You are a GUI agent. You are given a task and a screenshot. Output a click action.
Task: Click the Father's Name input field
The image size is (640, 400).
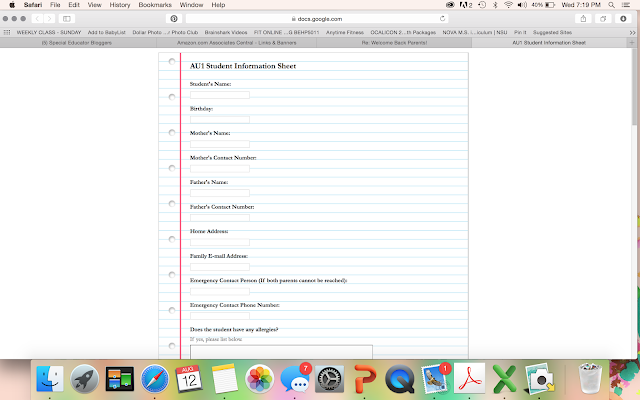pyautogui.click(x=220, y=193)
